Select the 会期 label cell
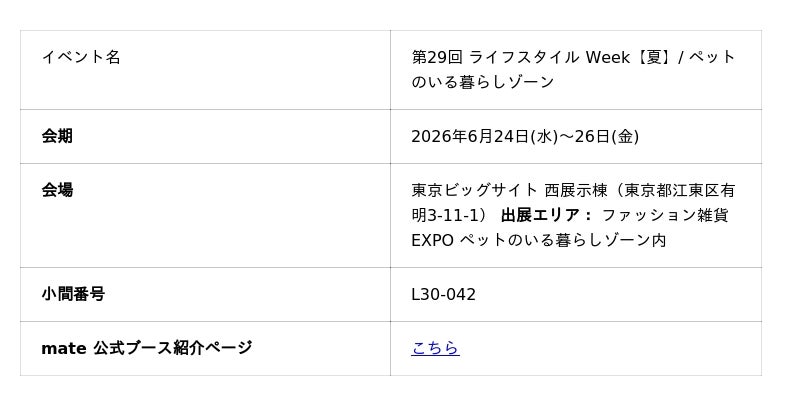Viewport: 800px width, 406px height. coord(205,136)
